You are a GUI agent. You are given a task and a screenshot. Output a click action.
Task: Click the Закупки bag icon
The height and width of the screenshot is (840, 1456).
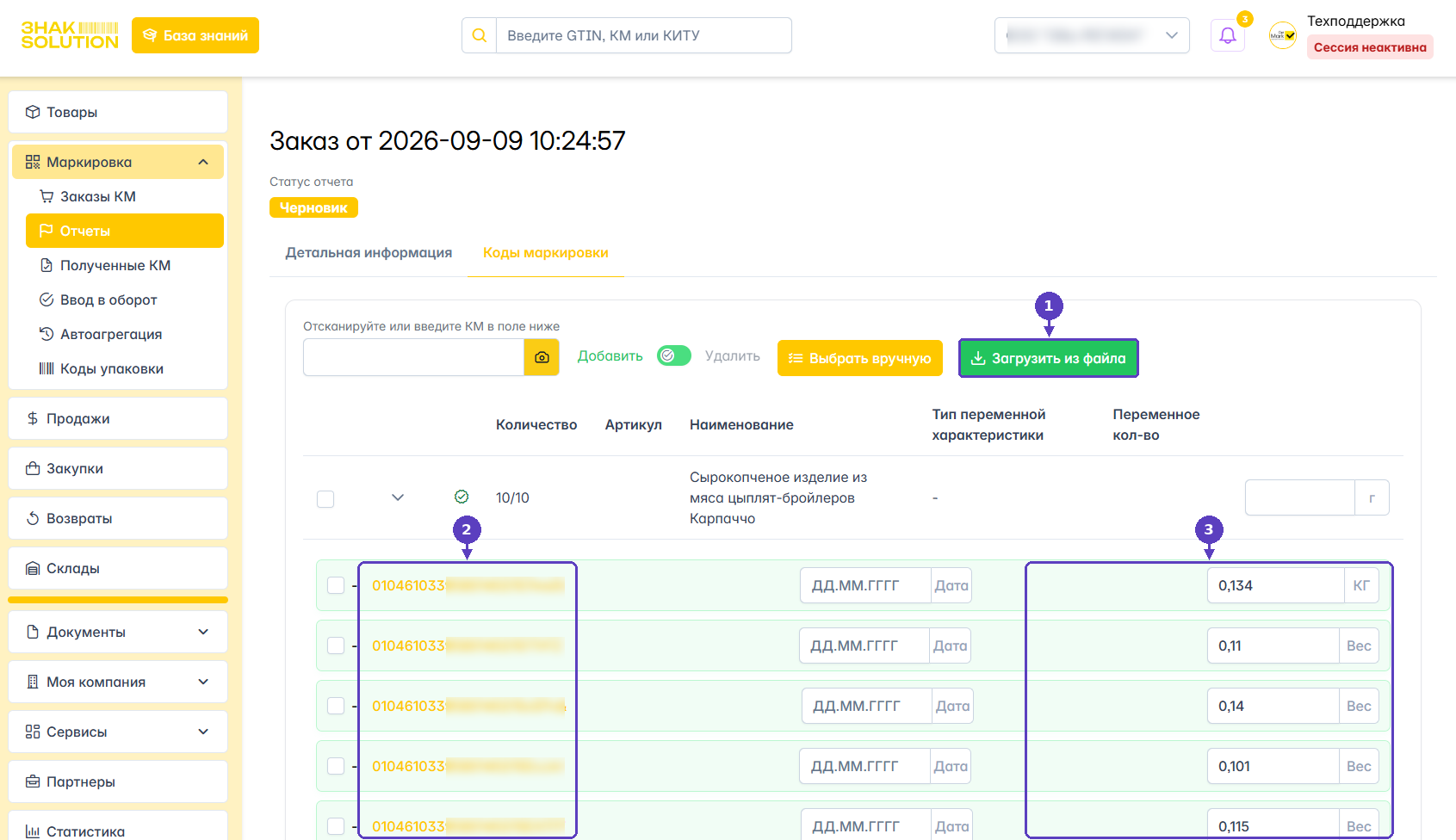tap(33, 468)
